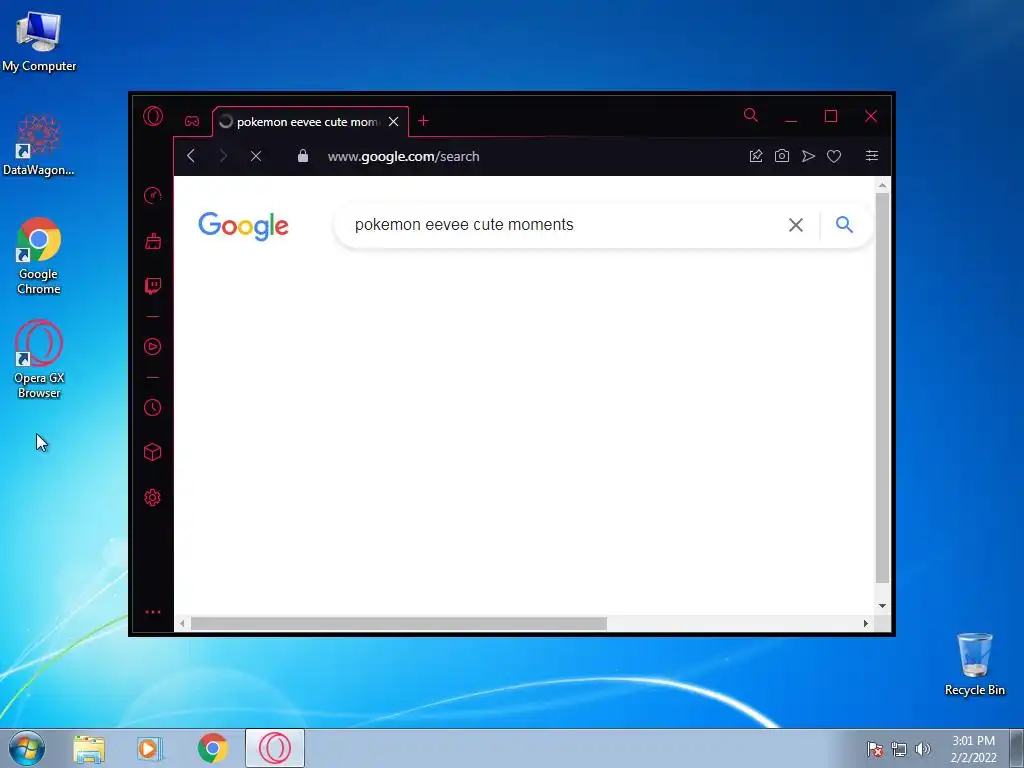Open a new tab with plus button

(x=423, y=121)
